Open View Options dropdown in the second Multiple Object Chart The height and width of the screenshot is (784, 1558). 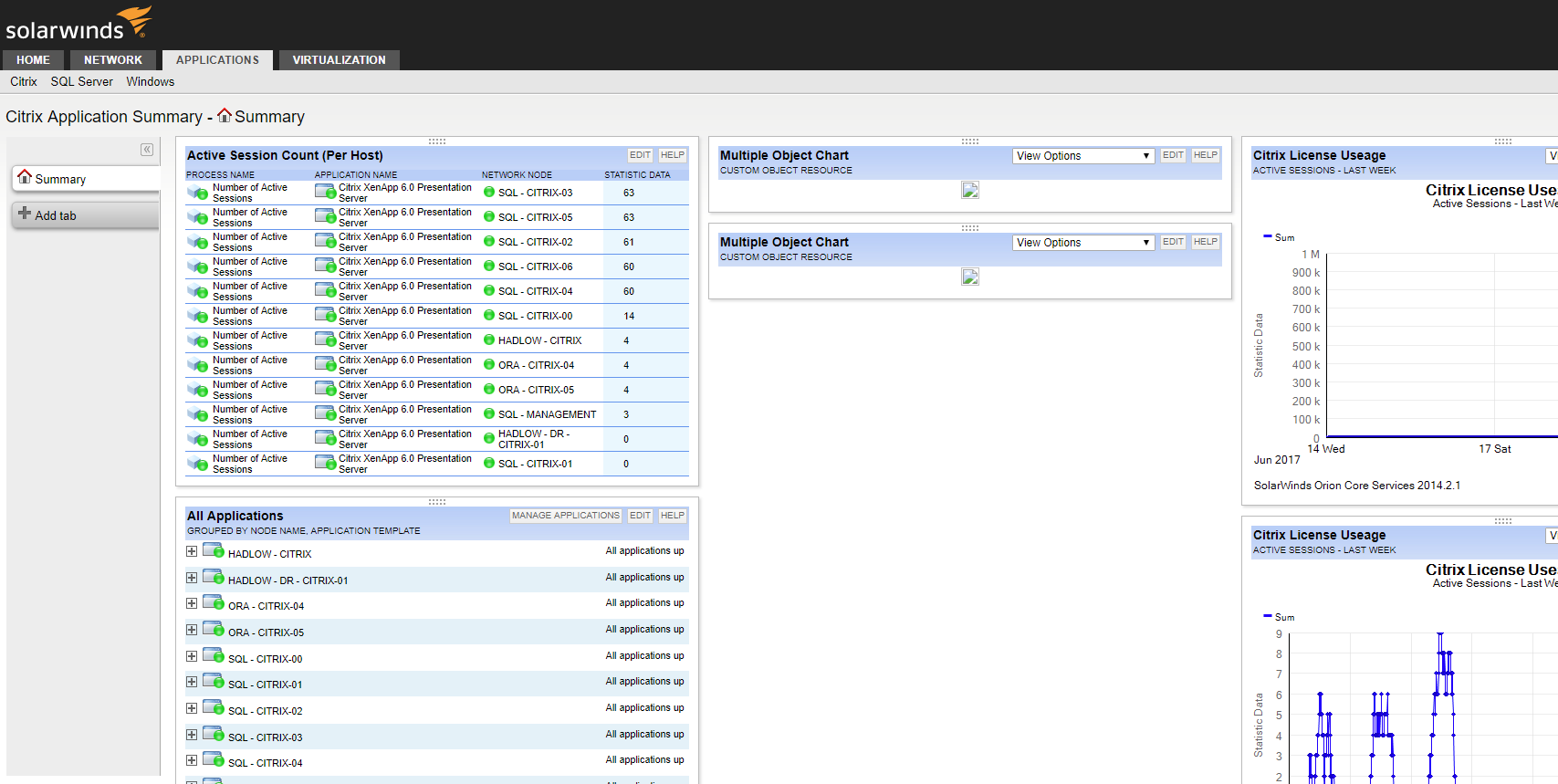click(x=1083, y=243)
